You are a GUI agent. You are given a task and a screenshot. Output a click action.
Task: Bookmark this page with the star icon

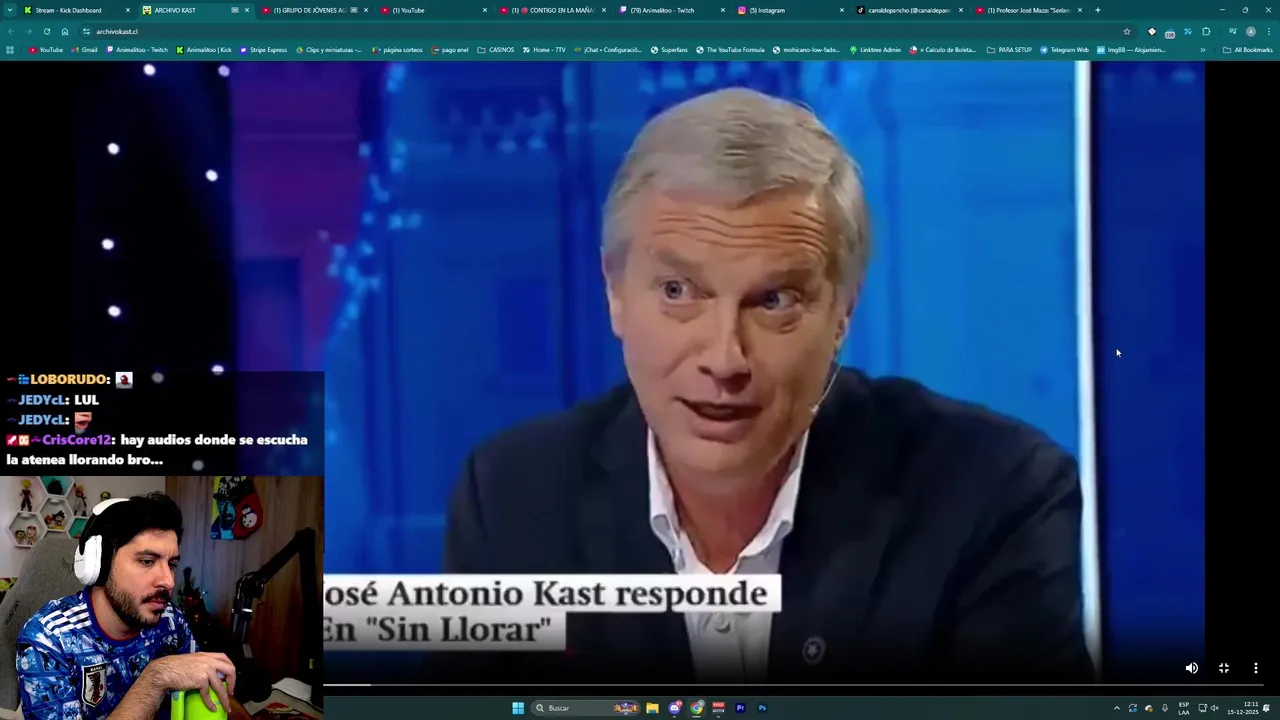[1127, 31]
